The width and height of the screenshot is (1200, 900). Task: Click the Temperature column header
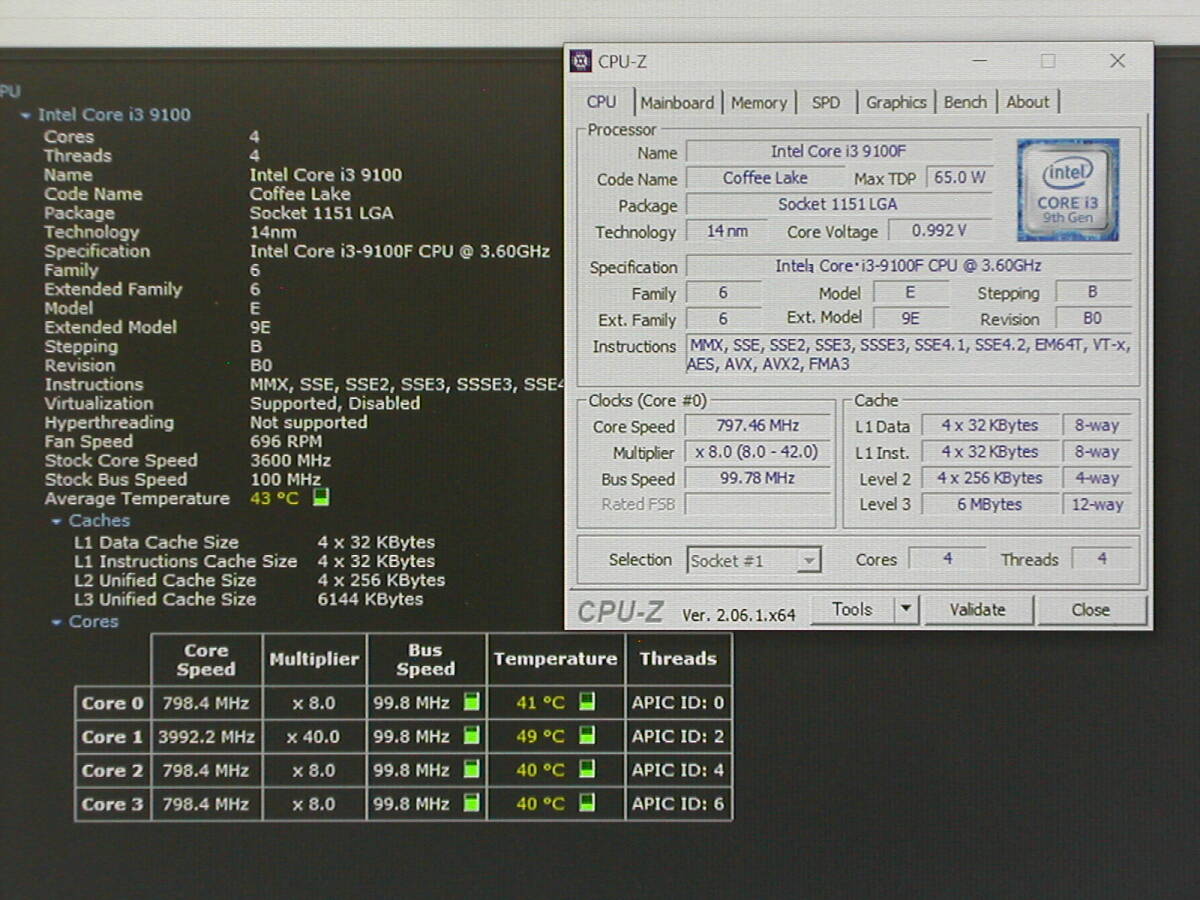point(555,658)
